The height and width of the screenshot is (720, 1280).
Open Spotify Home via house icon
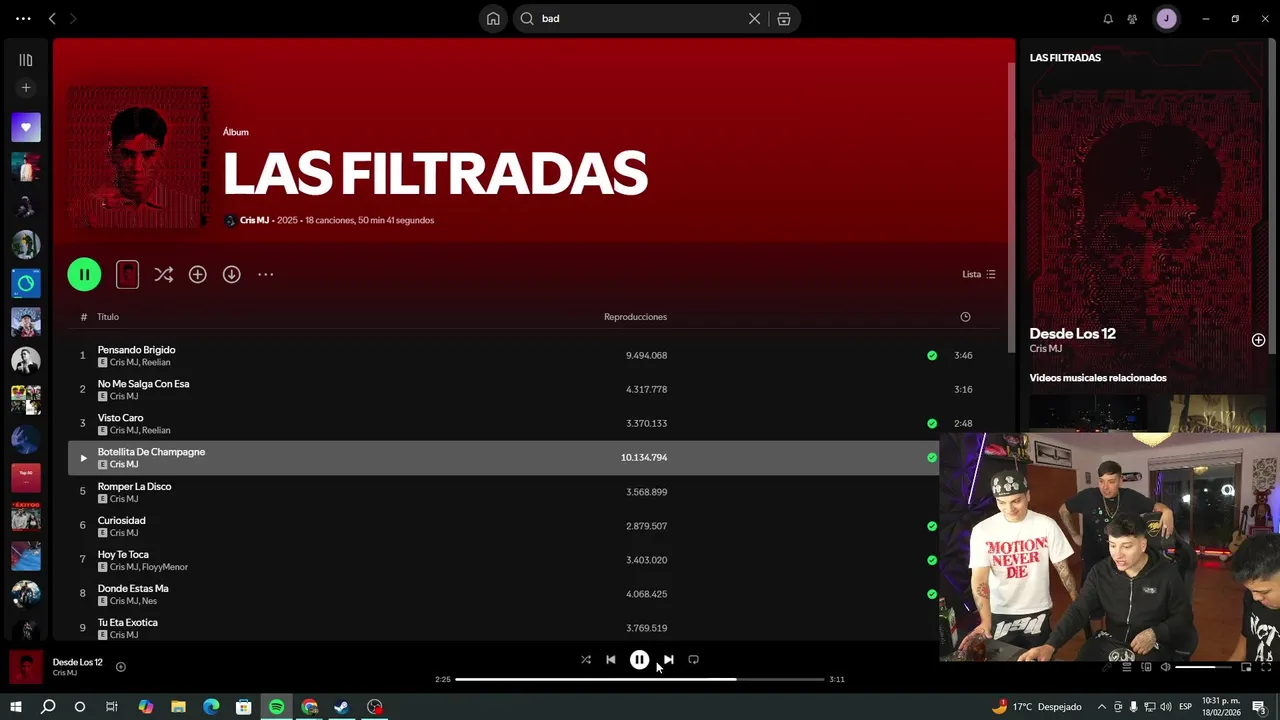click(493, 18)
